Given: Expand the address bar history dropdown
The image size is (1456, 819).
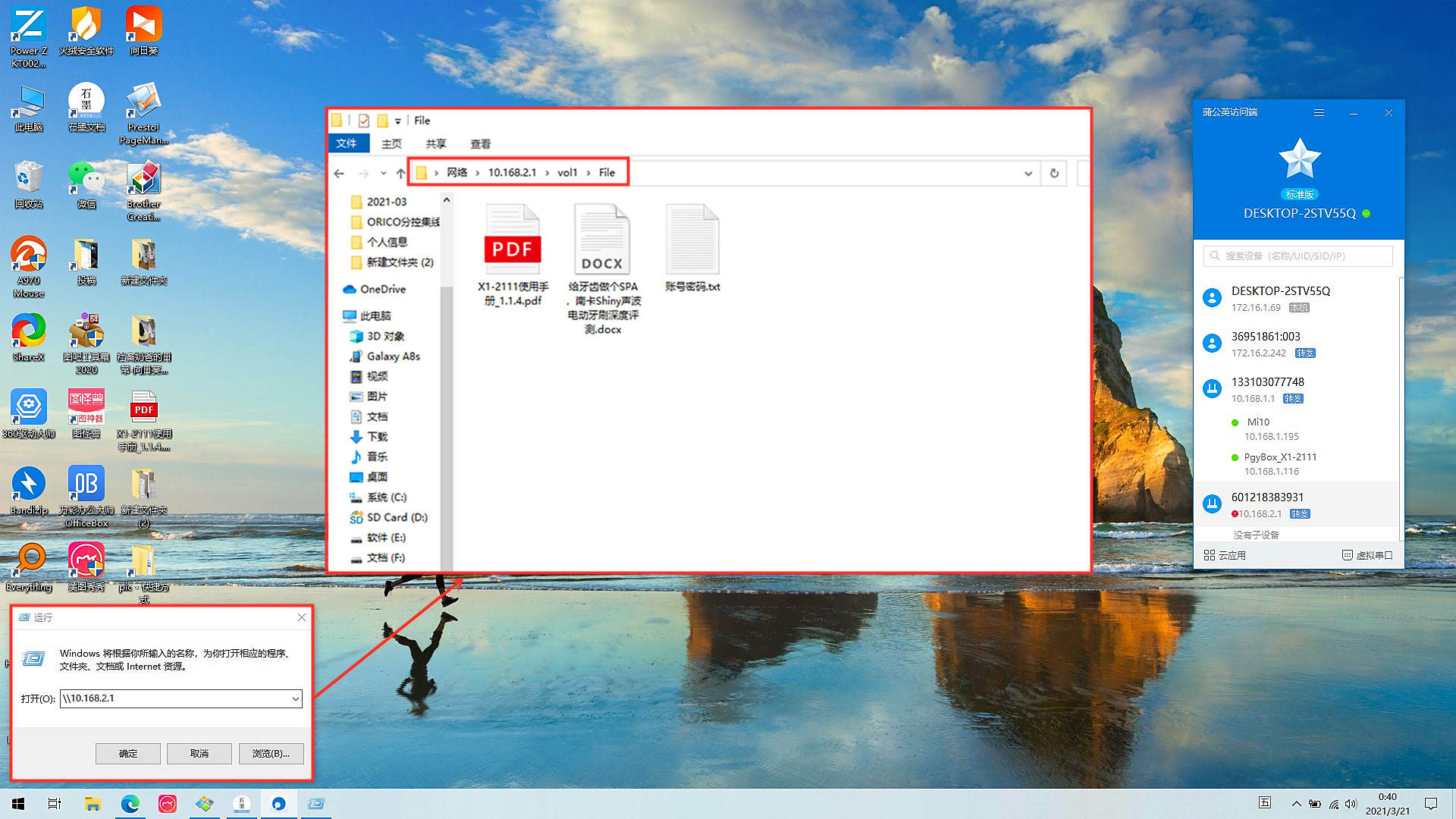Looking at the screenshot, I should click(x=1028, y=173).
